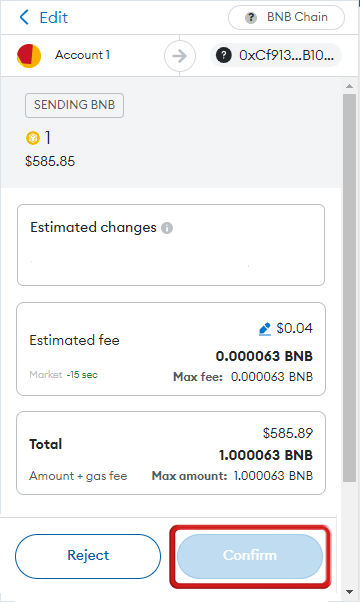Viewport: 360px width, 602px height.
Task: Click the recipient unknown identicon
Action: [x=224, y=55]
